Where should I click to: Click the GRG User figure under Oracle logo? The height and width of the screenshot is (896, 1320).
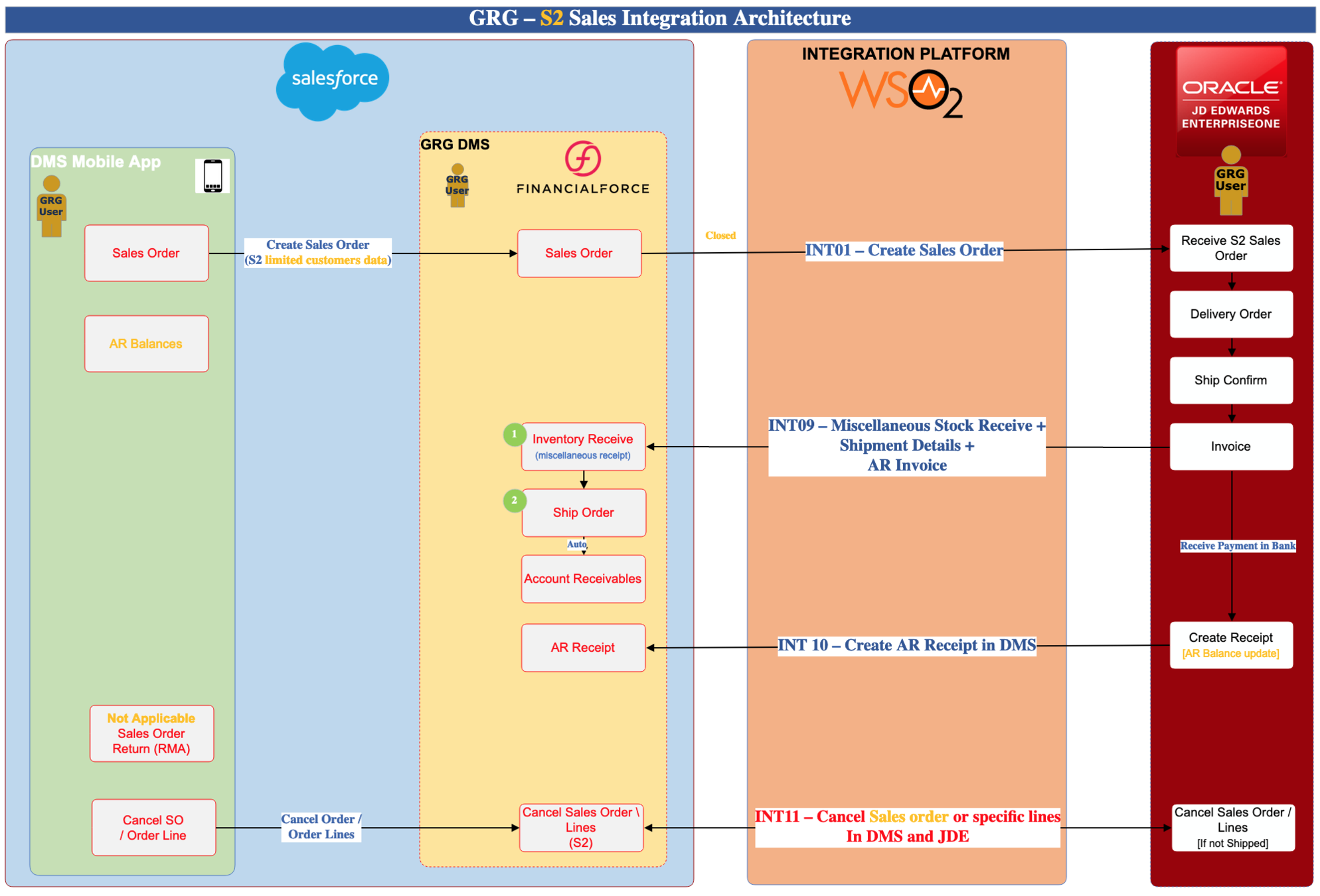[1230, 181]
